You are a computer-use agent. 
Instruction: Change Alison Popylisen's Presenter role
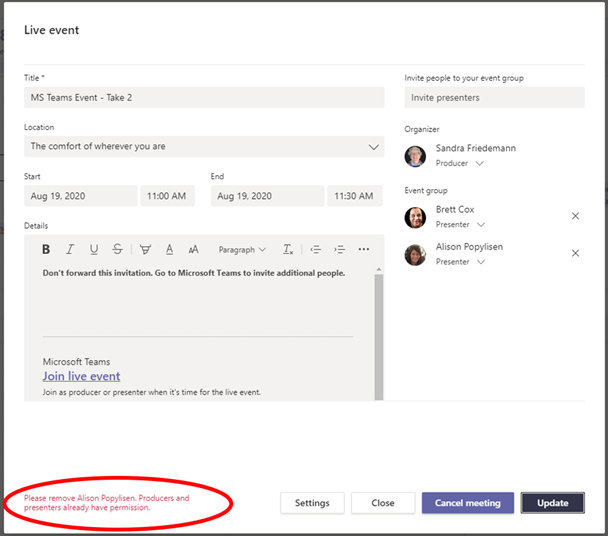click(460, 262)
